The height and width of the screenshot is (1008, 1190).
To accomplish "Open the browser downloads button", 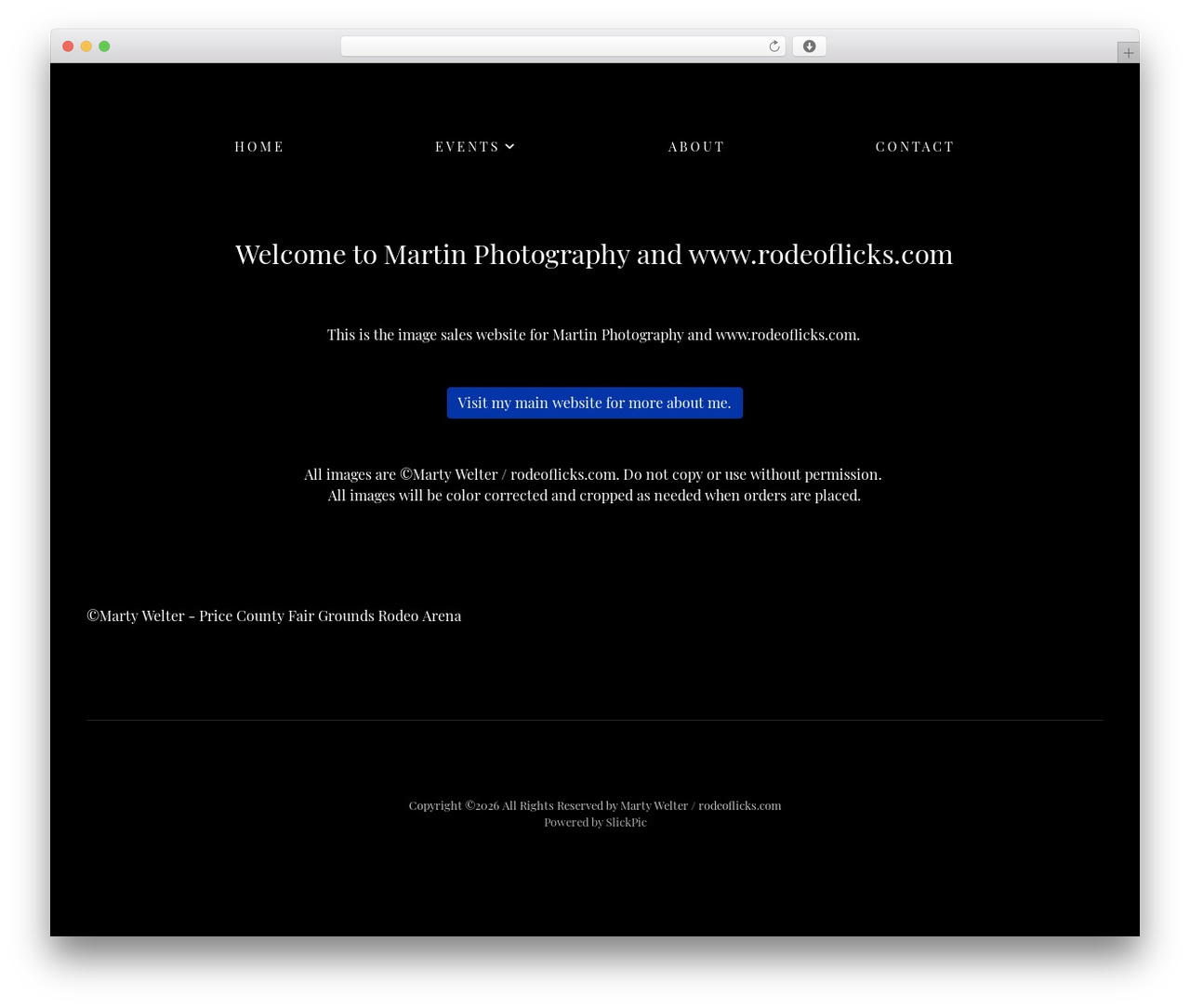I will click(x=809, y=46).
